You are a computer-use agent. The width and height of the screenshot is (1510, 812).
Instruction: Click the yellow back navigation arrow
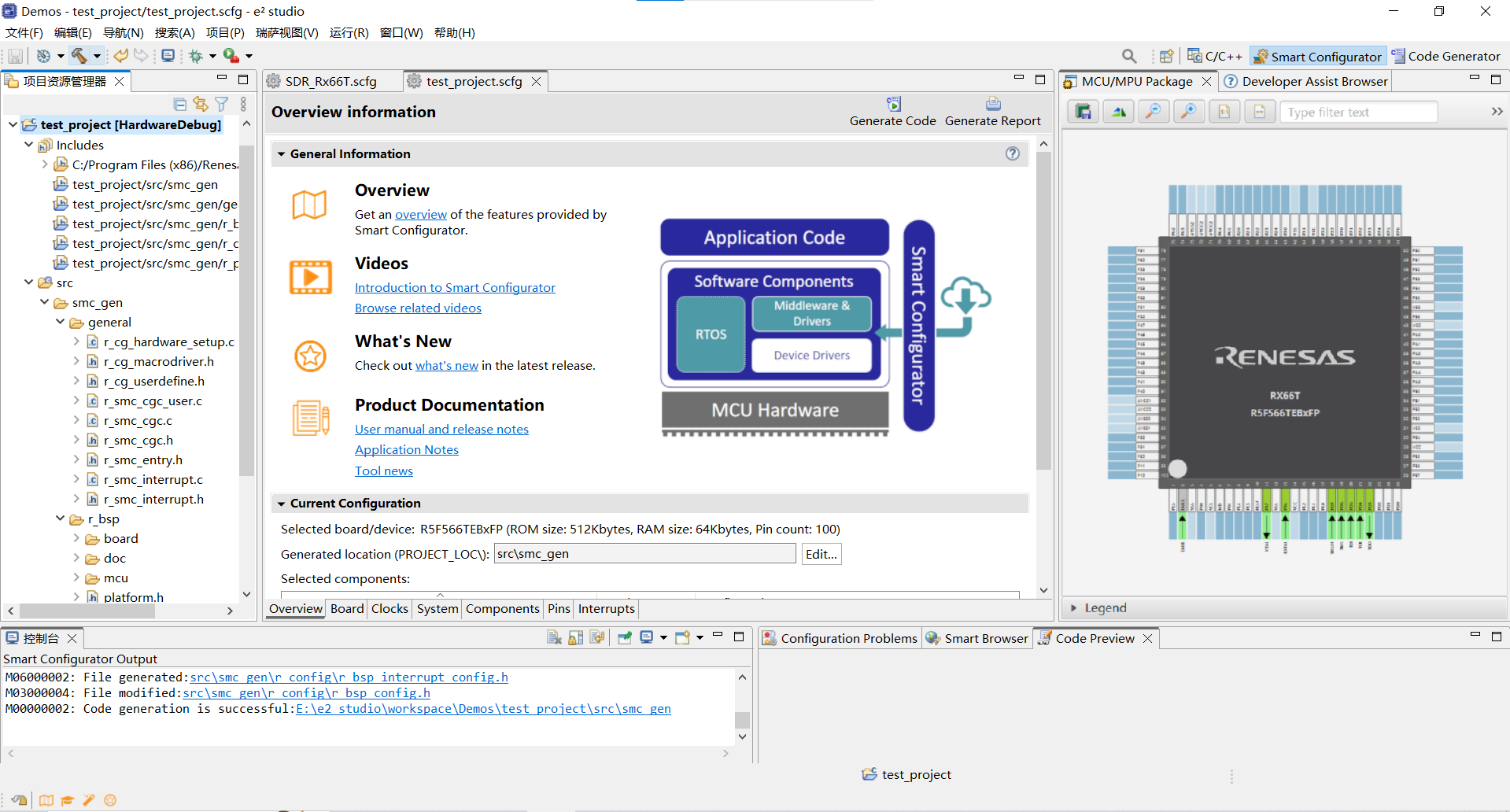click(120, 56)
